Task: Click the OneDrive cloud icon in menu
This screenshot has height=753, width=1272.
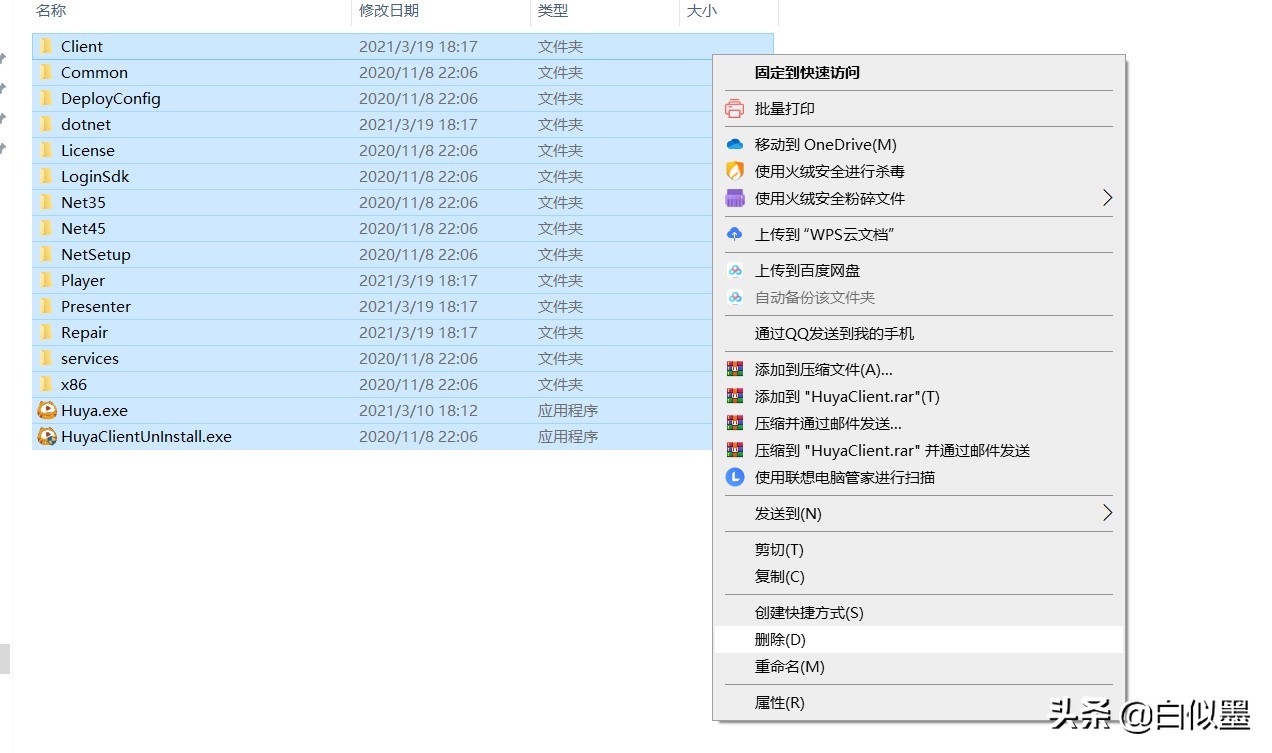Action: (x=733, y=144)
